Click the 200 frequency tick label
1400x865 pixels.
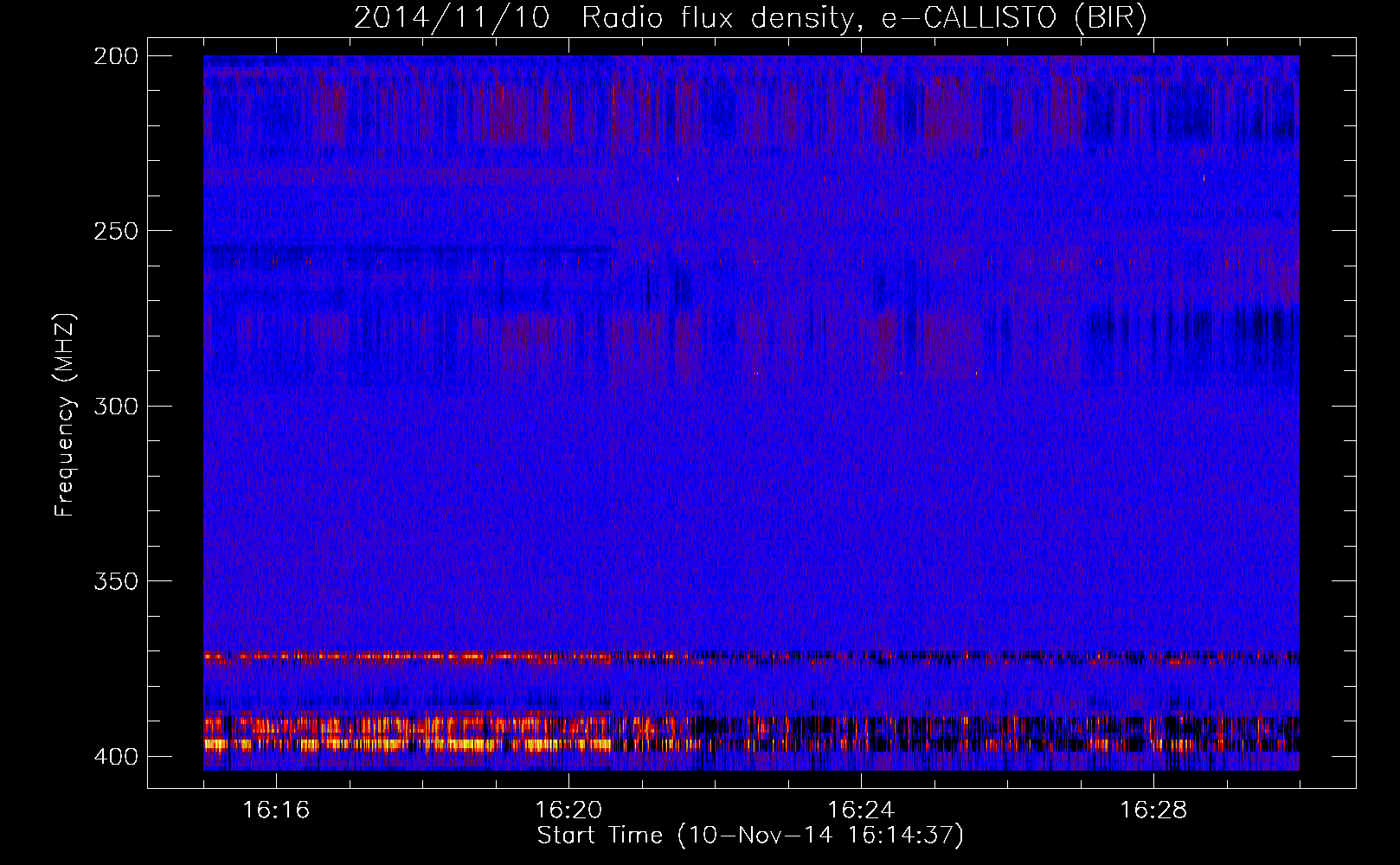click(x=115, y=56)
